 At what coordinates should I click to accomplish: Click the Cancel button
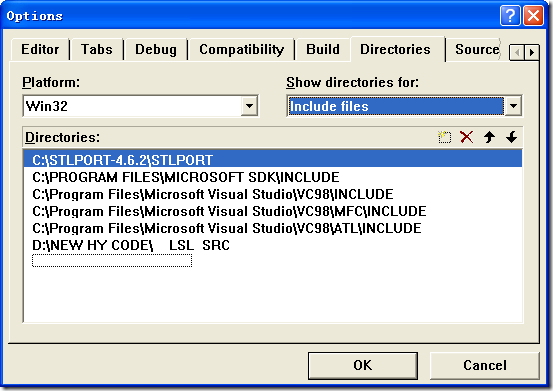coord(485,365)
